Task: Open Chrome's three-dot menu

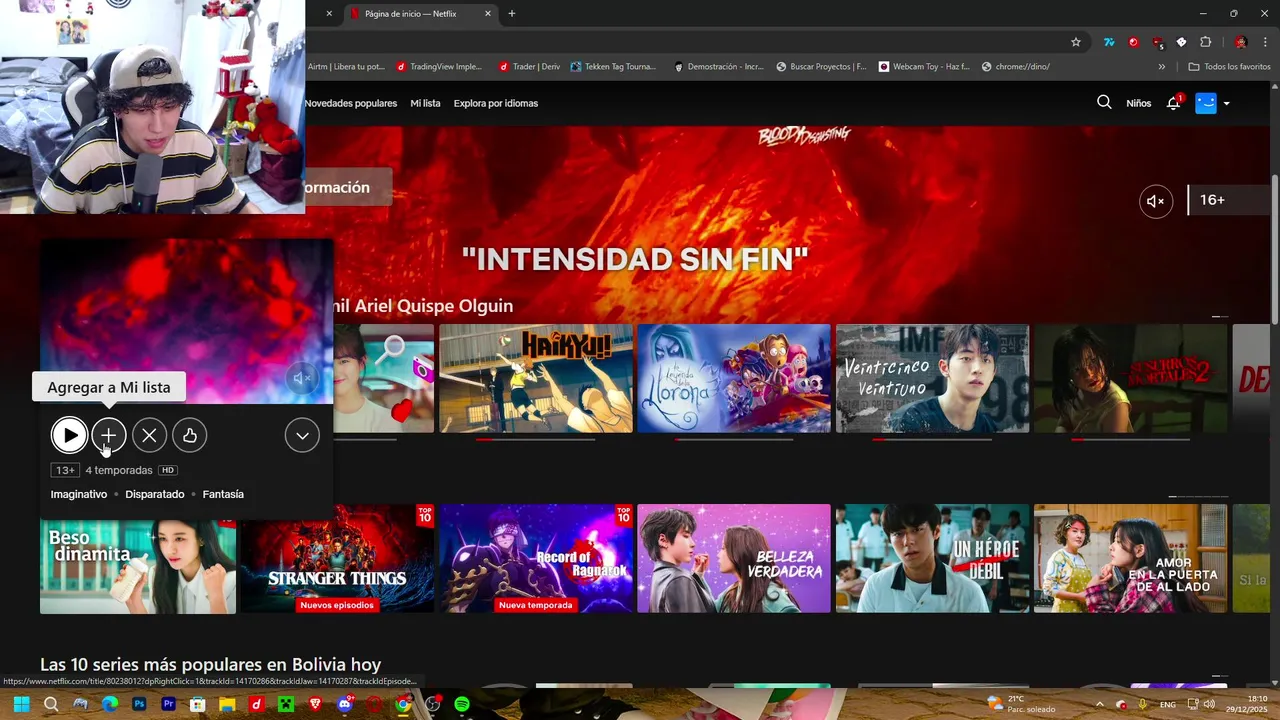Action: pyautogui.click(x=1264, y=42)
